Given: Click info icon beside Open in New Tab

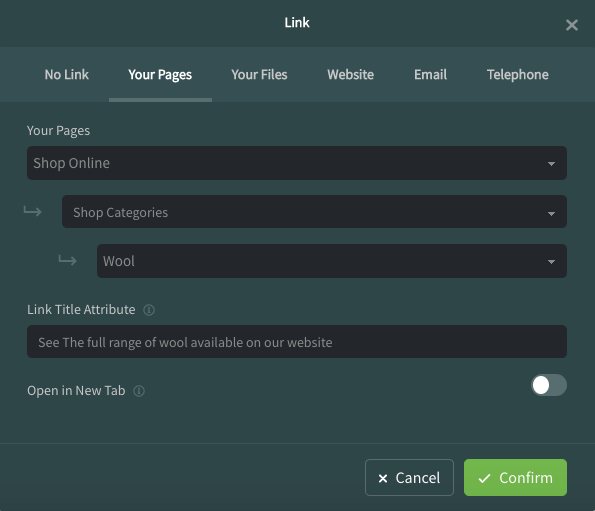Looking at the screenshot, I should click(x=139, y=391).
